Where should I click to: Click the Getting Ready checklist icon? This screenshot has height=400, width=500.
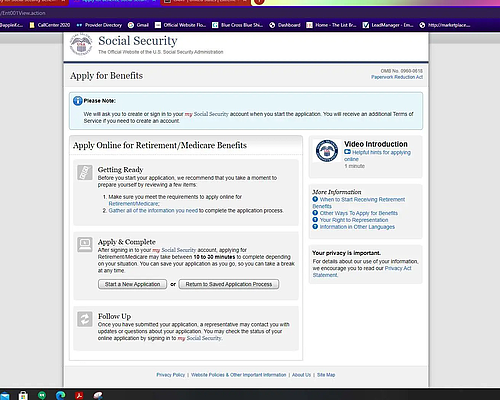pyautogui.click(x=85, y=172)
